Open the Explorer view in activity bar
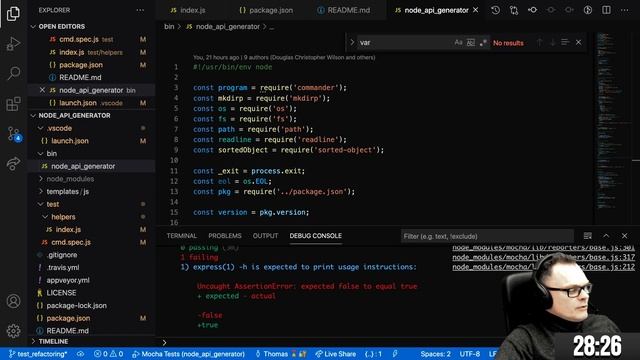640x360 pixels. click(x=13, y=13)
